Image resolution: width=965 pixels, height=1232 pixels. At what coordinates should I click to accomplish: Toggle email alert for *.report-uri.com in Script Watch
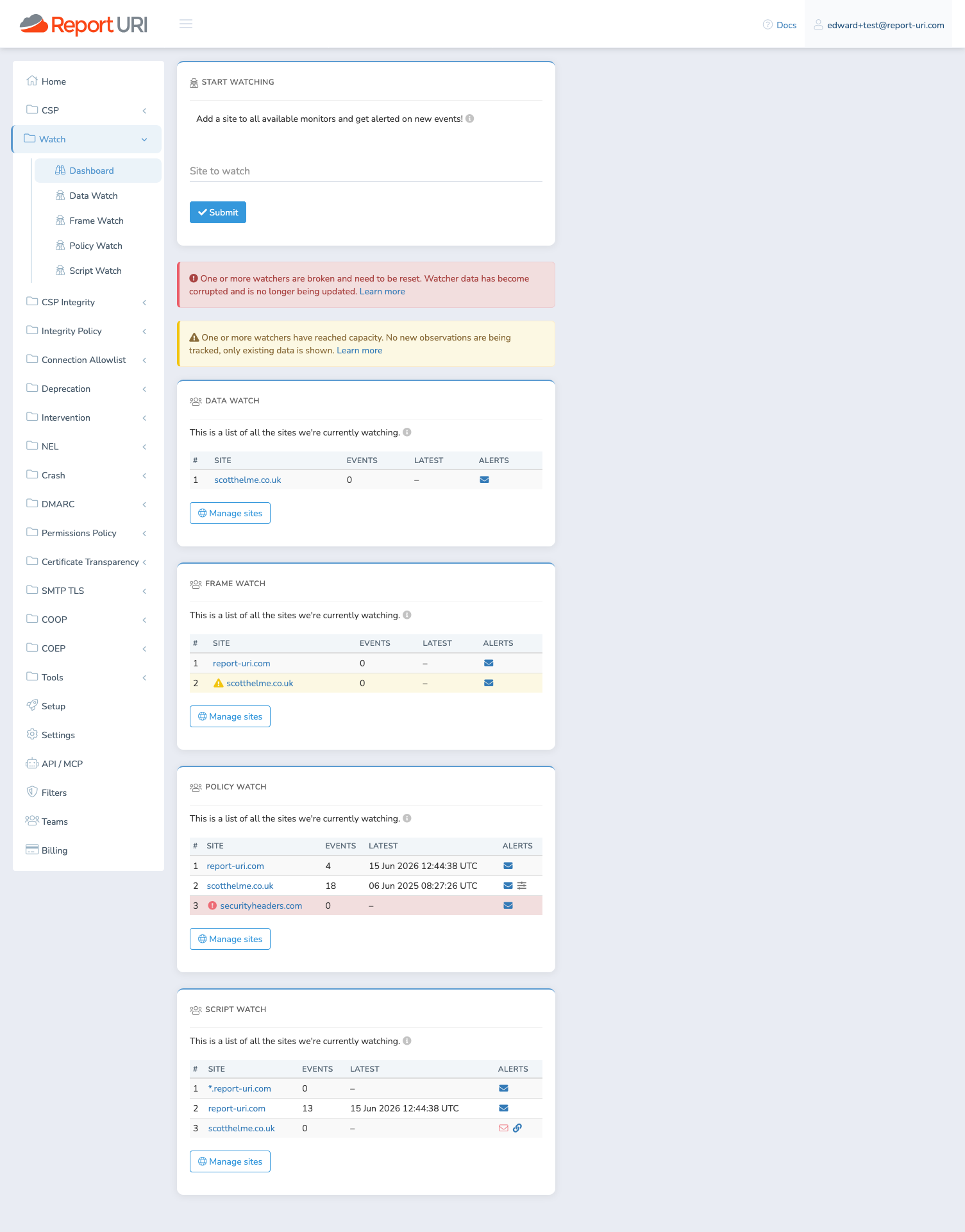point(504,1088)
